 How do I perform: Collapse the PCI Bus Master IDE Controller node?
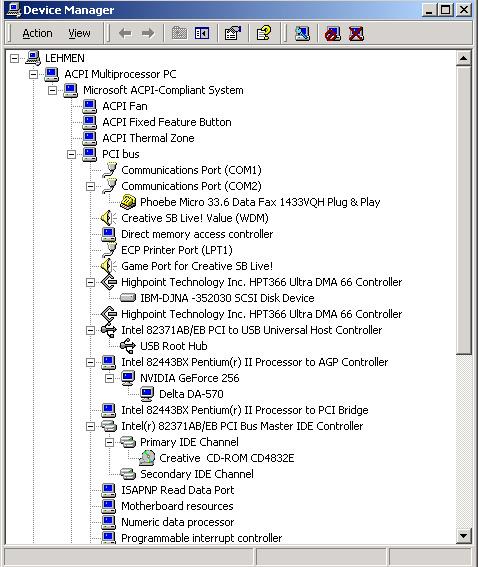[90, 426]
